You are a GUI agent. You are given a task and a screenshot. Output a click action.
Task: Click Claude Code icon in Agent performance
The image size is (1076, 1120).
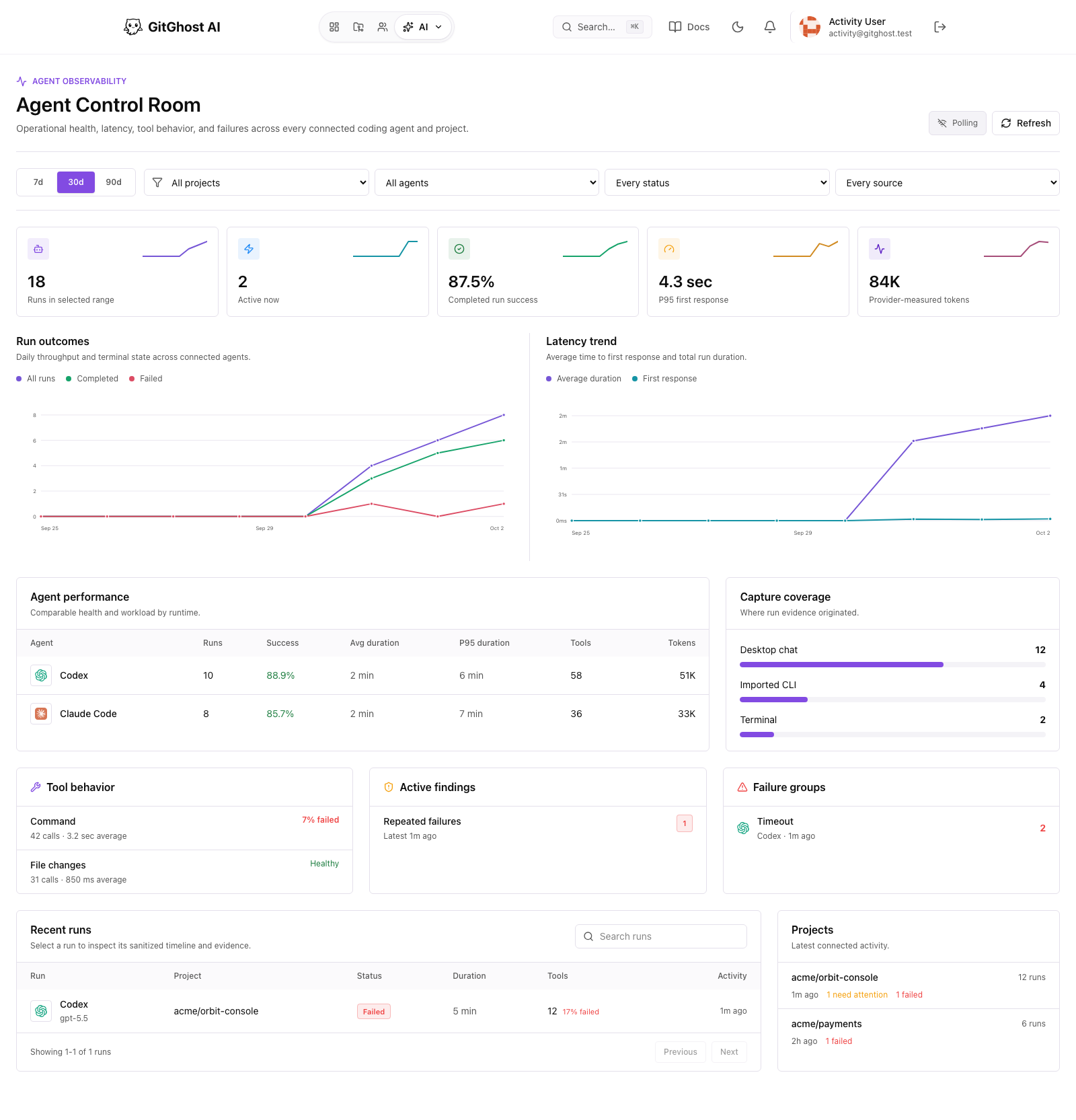[41, 714]
